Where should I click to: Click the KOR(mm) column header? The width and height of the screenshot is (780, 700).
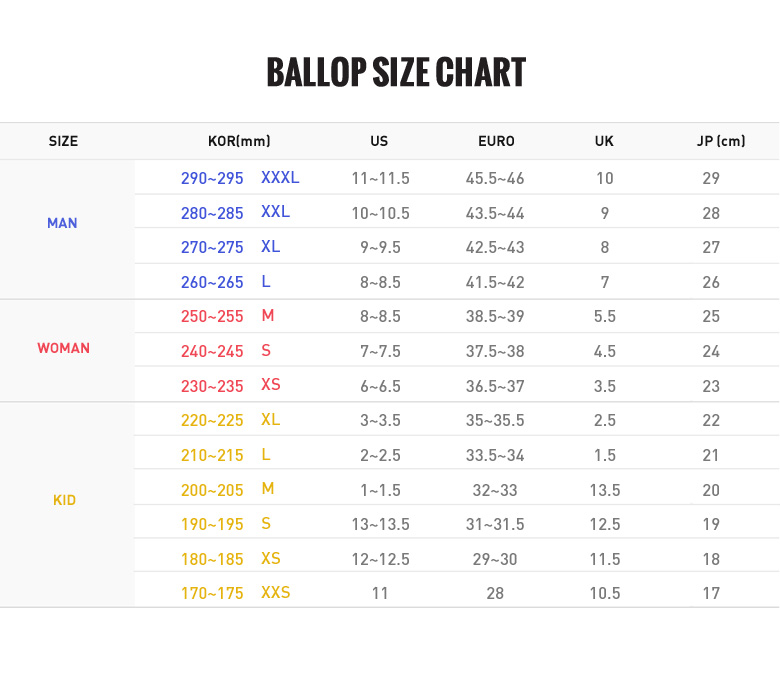239,142
